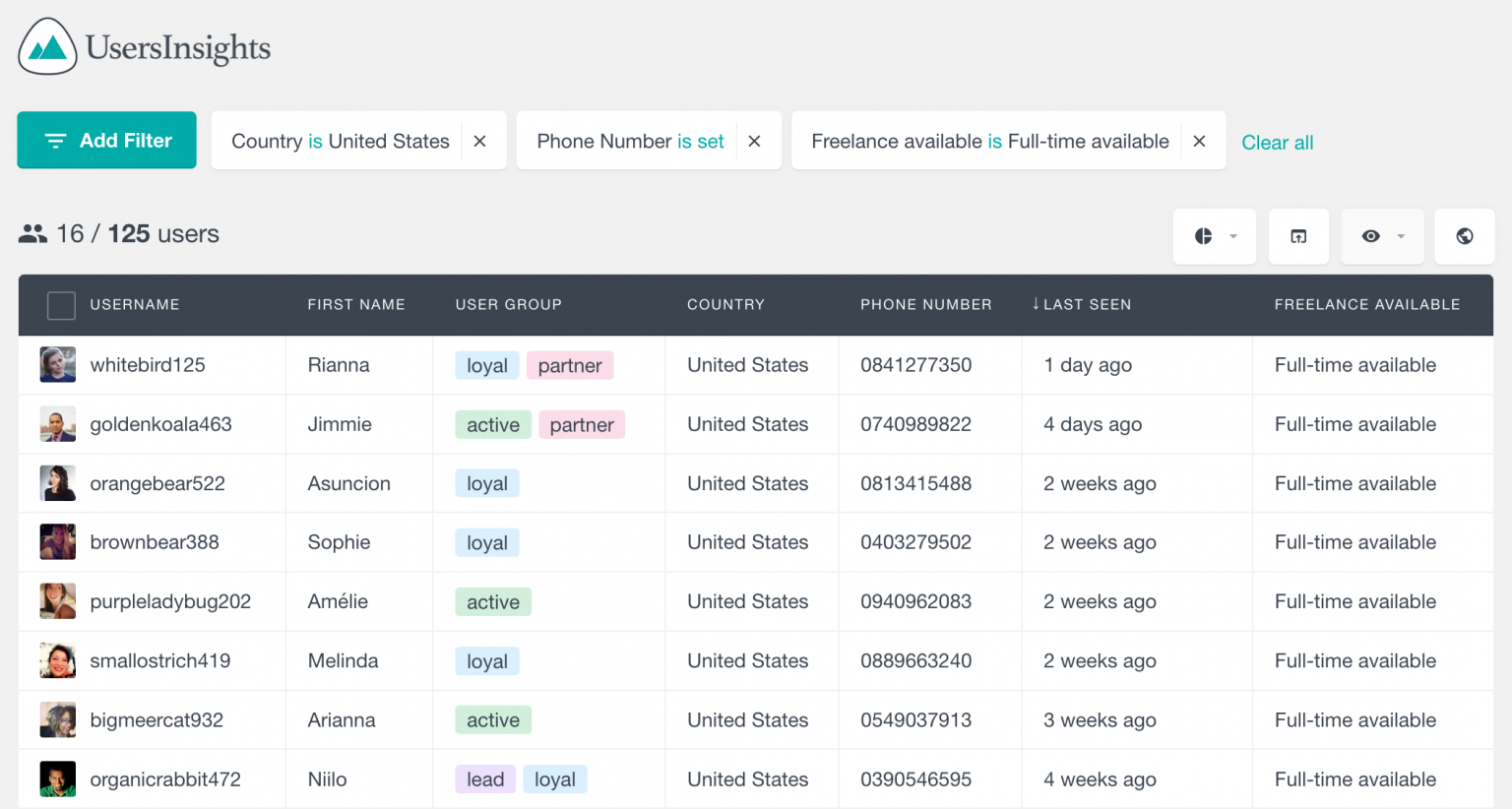Click the filter icon on Add Filter button

(56, 140)
